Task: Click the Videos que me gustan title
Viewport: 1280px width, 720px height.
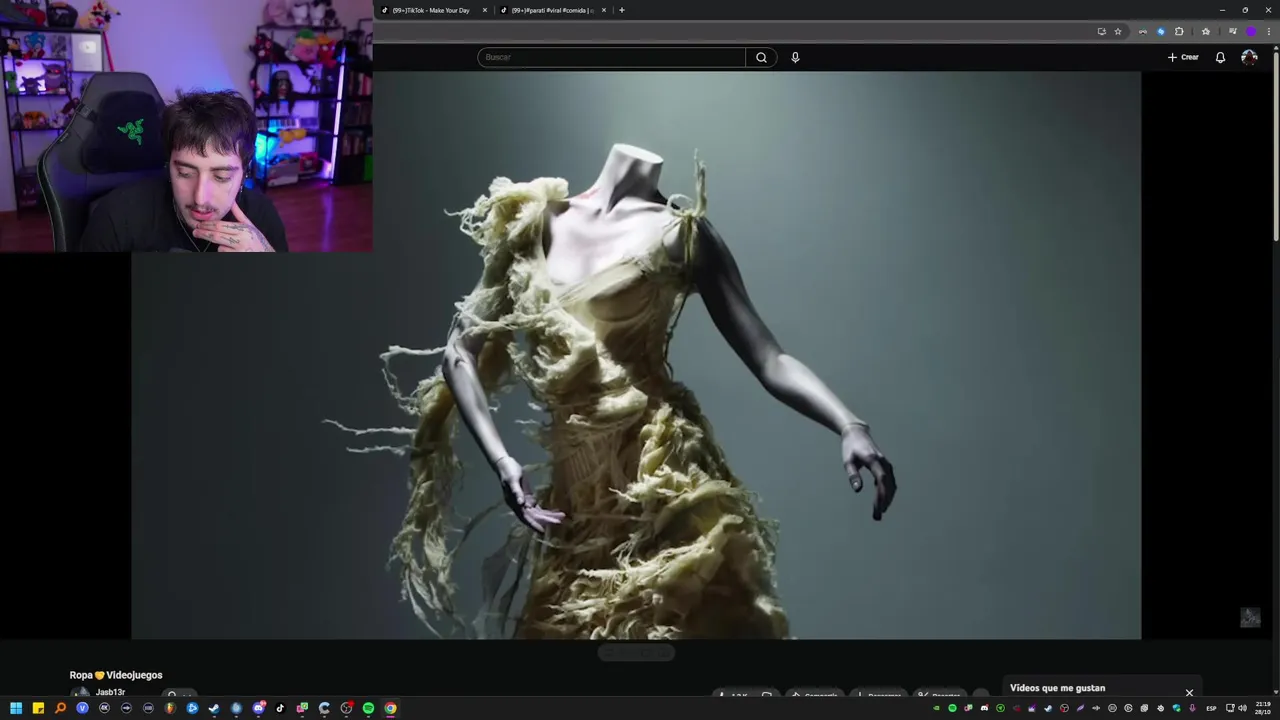Action: (1057, 688)
